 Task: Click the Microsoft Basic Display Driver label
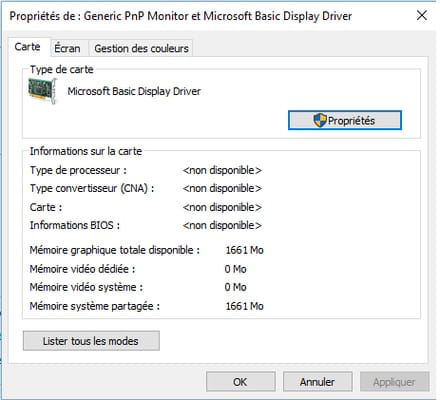click(x=134, y=91)
